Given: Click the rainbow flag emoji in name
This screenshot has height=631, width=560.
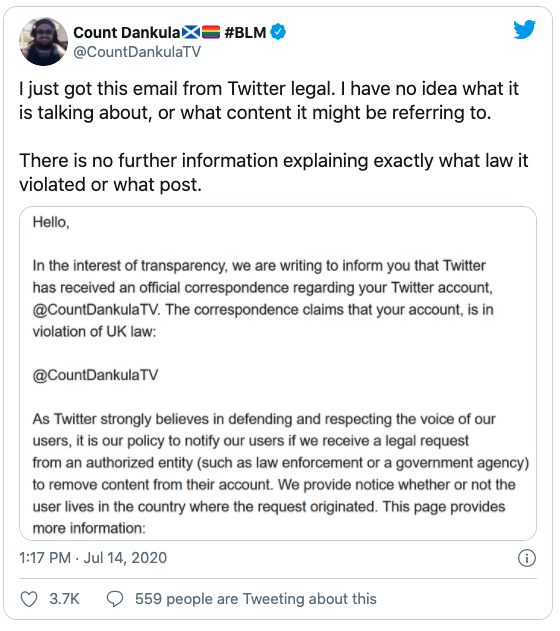Looking at the screenshot, I should point(211,32).
